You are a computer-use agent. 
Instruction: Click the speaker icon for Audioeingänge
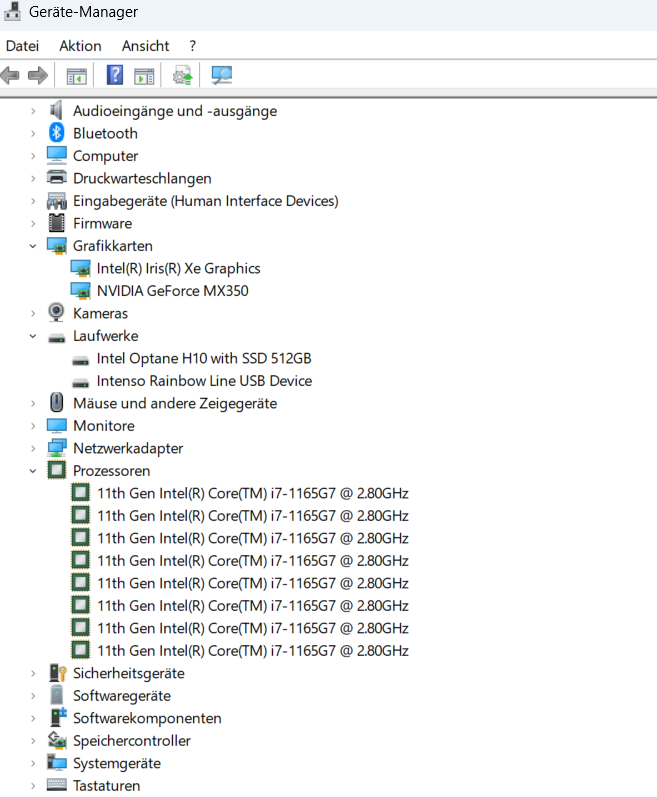[56, 110]
